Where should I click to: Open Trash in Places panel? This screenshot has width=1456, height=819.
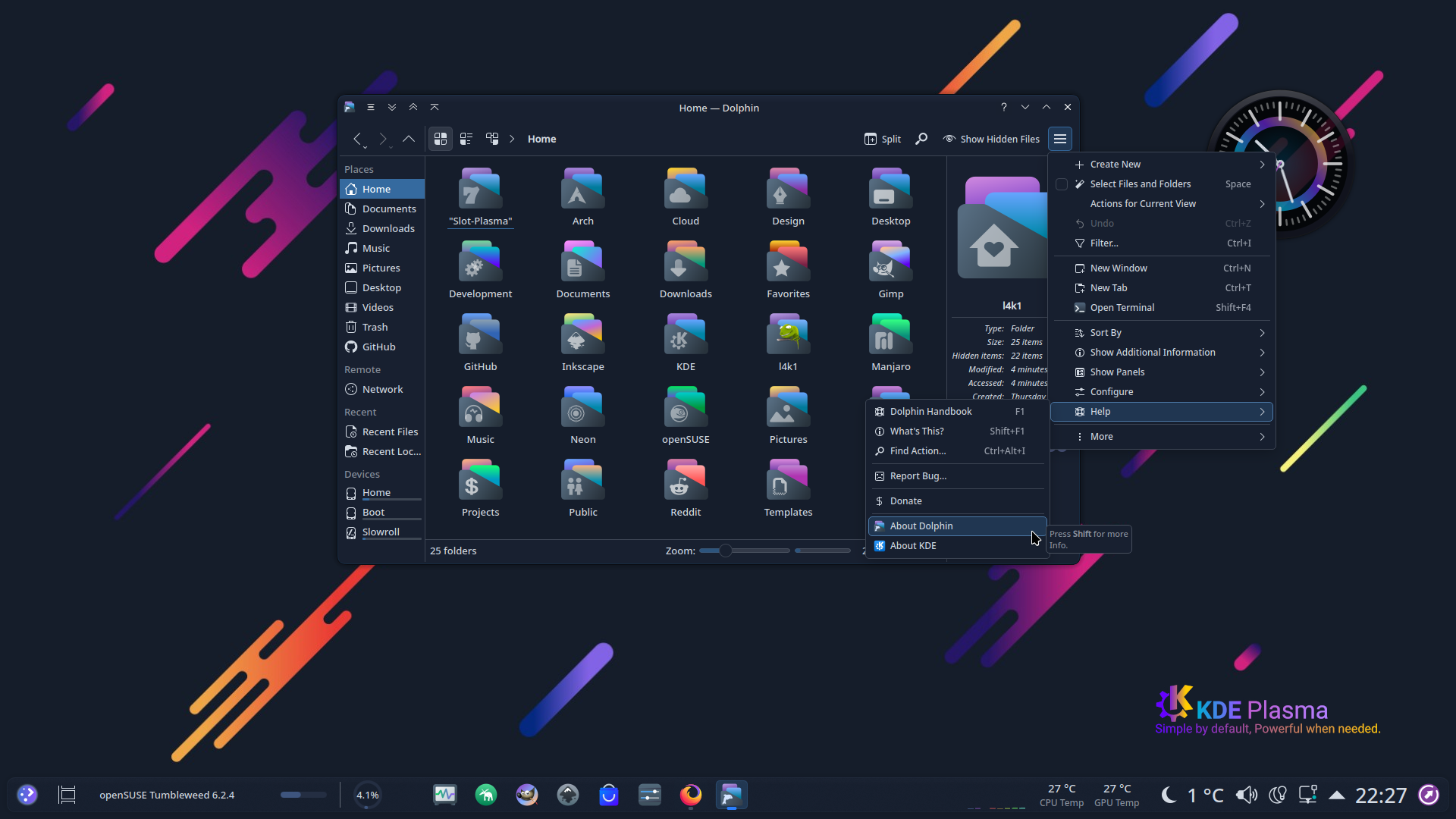pos(382,327)
